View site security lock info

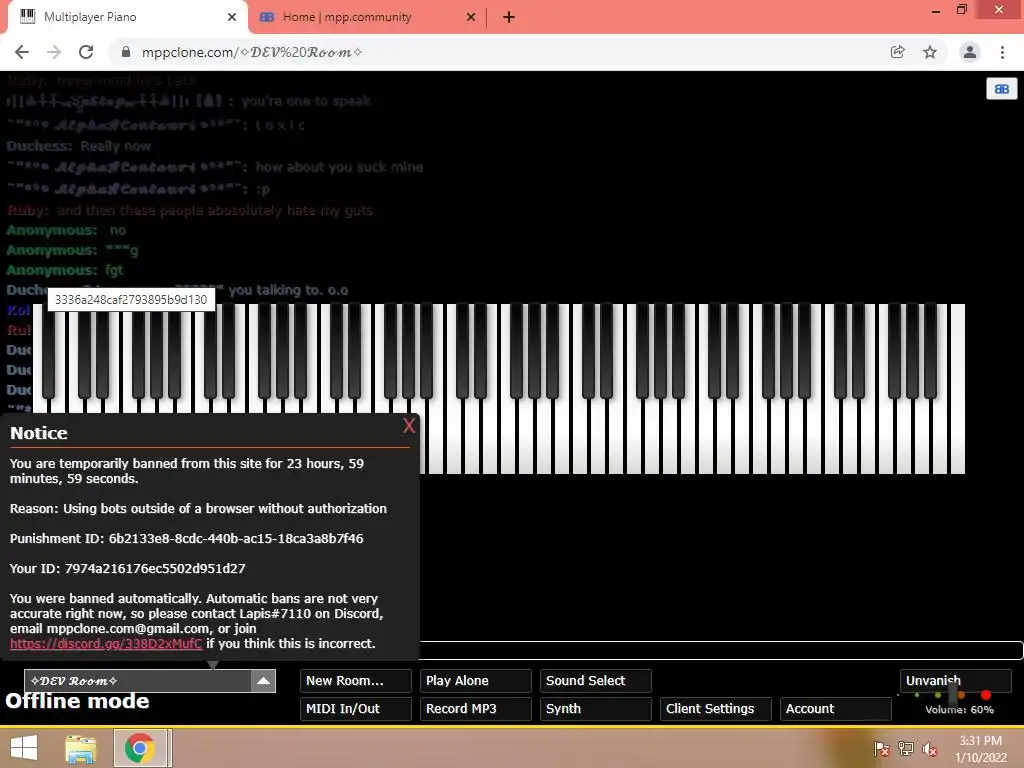point(125,52)
